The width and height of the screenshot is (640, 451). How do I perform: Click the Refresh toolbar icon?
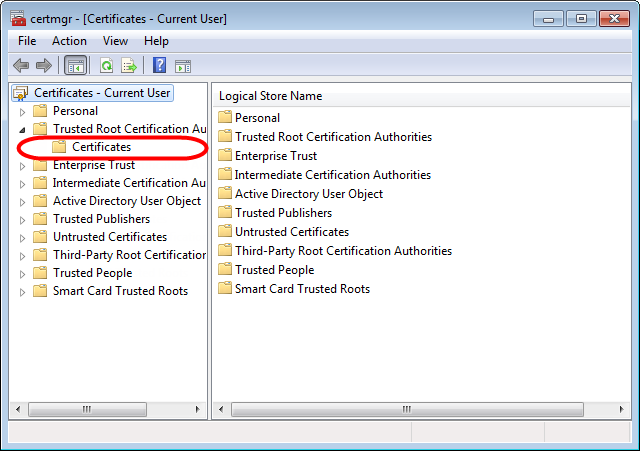coord(106,66)
